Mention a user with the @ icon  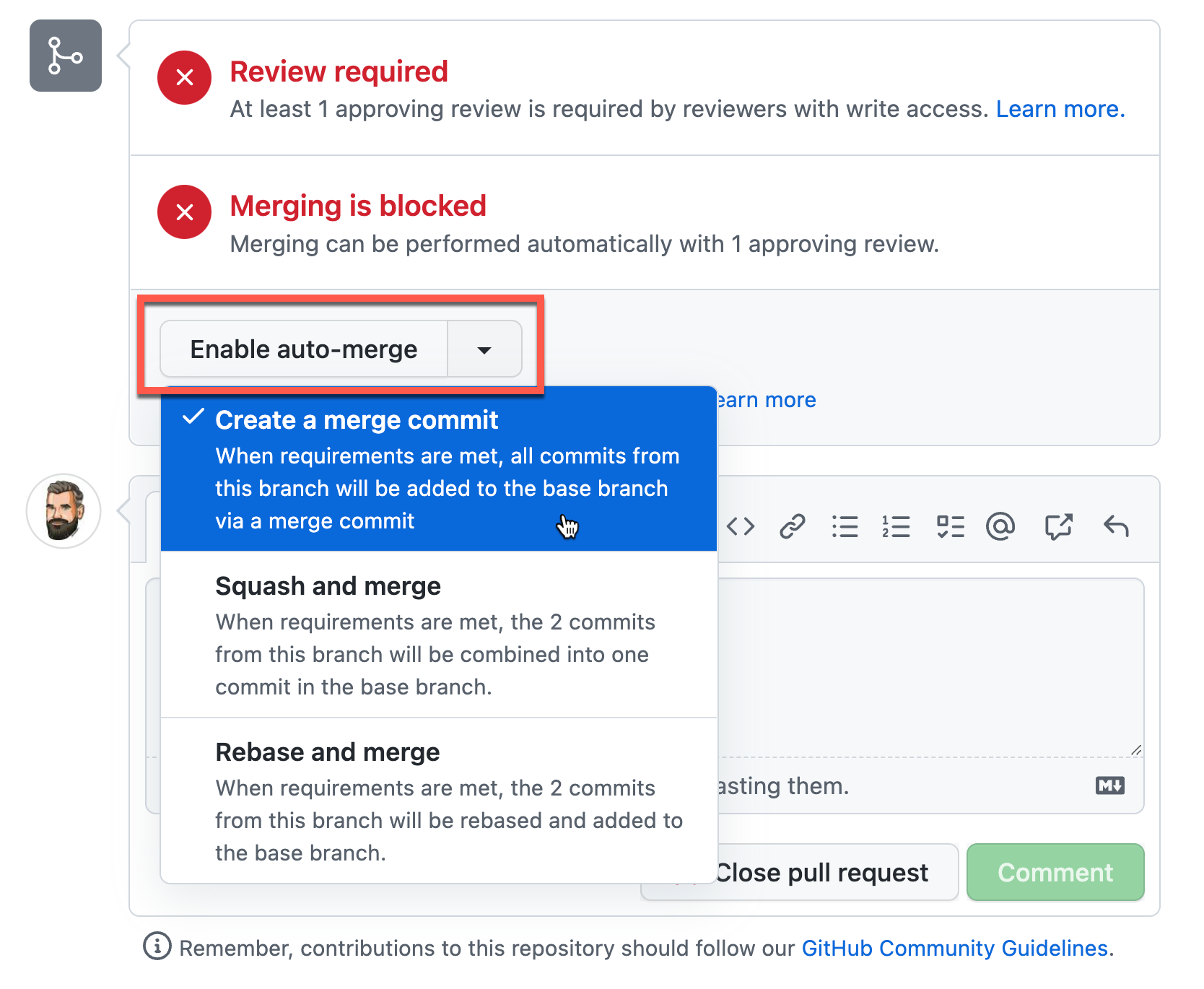point(1000,526)
